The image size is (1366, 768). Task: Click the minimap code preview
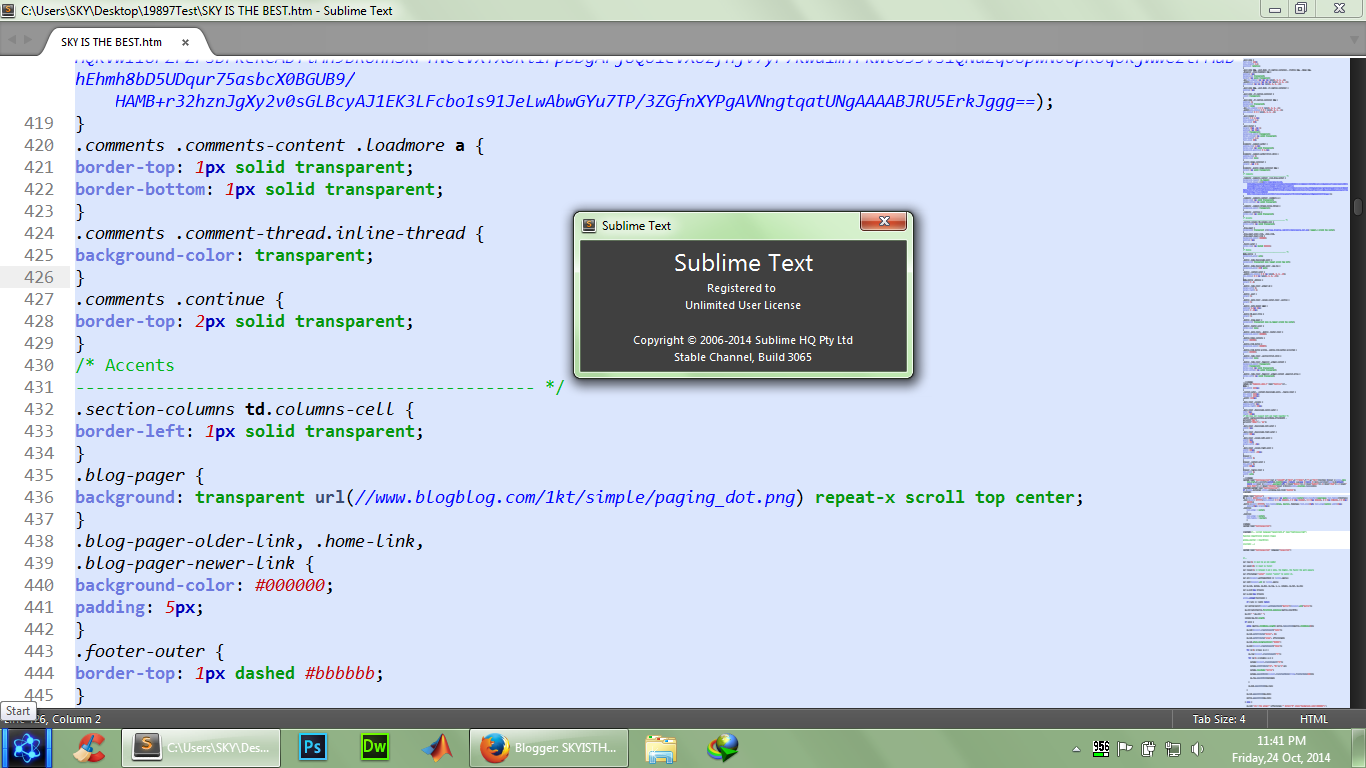coord(1295,382)
